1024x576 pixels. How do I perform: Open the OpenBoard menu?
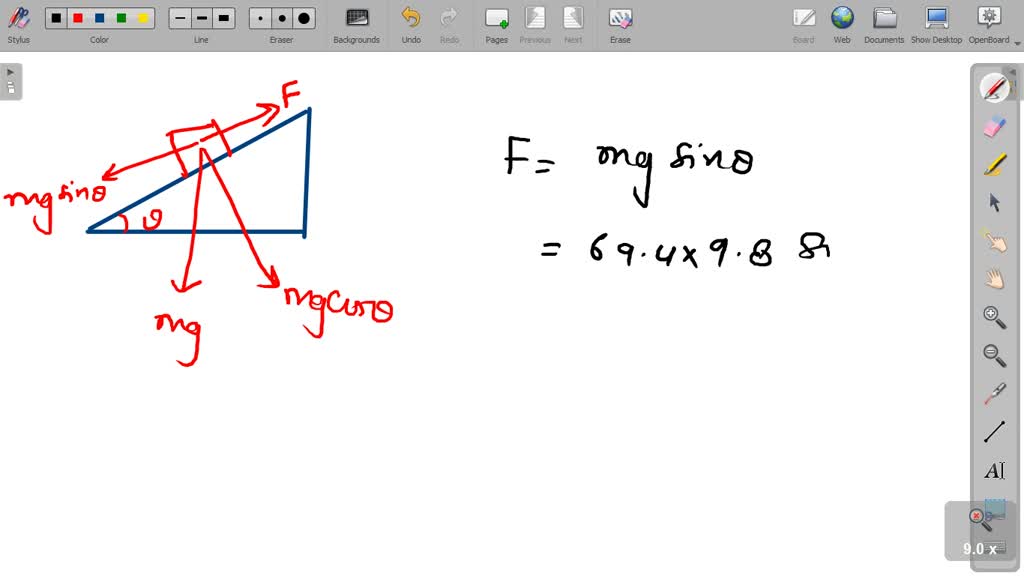click(x=988, y=24)
